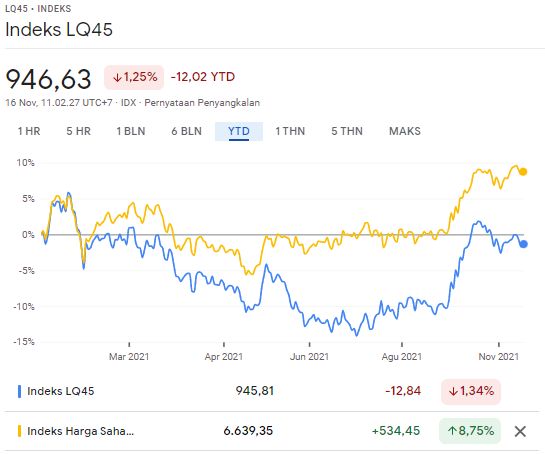Click the Mar 2021 axis label
545x454 pixels.
[129, 357]
